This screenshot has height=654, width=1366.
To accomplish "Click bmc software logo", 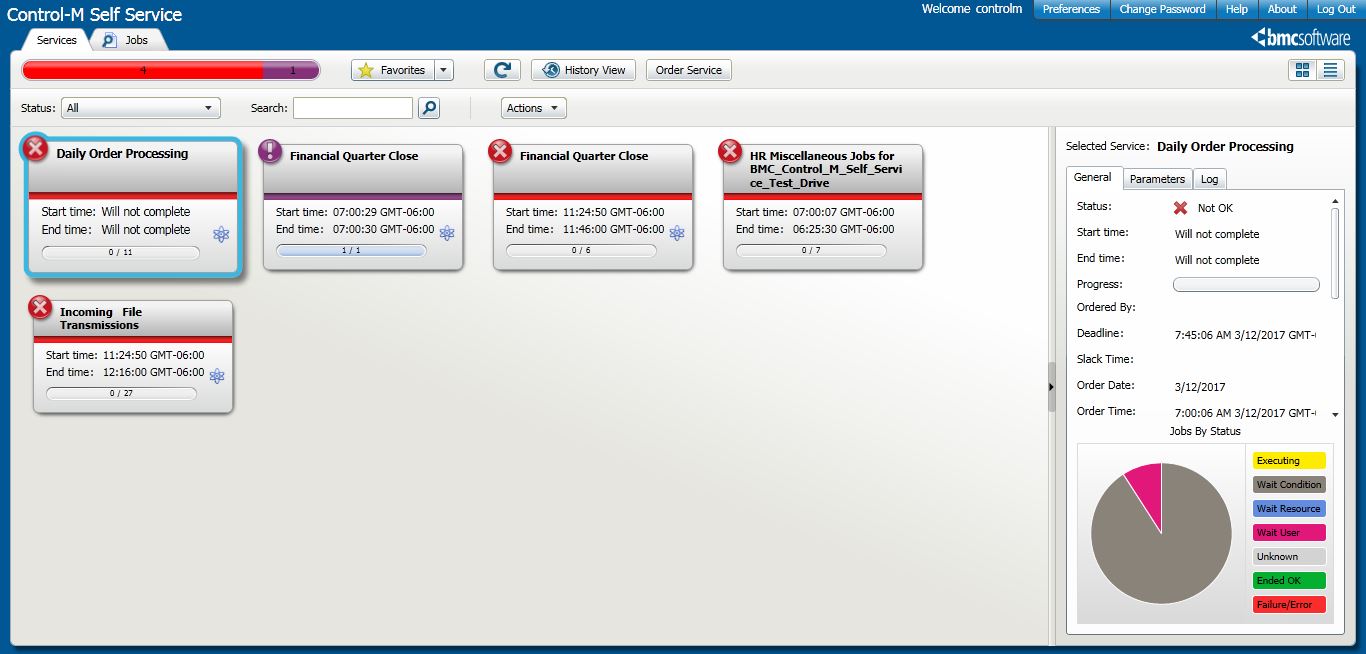I will coord(1300,38).
